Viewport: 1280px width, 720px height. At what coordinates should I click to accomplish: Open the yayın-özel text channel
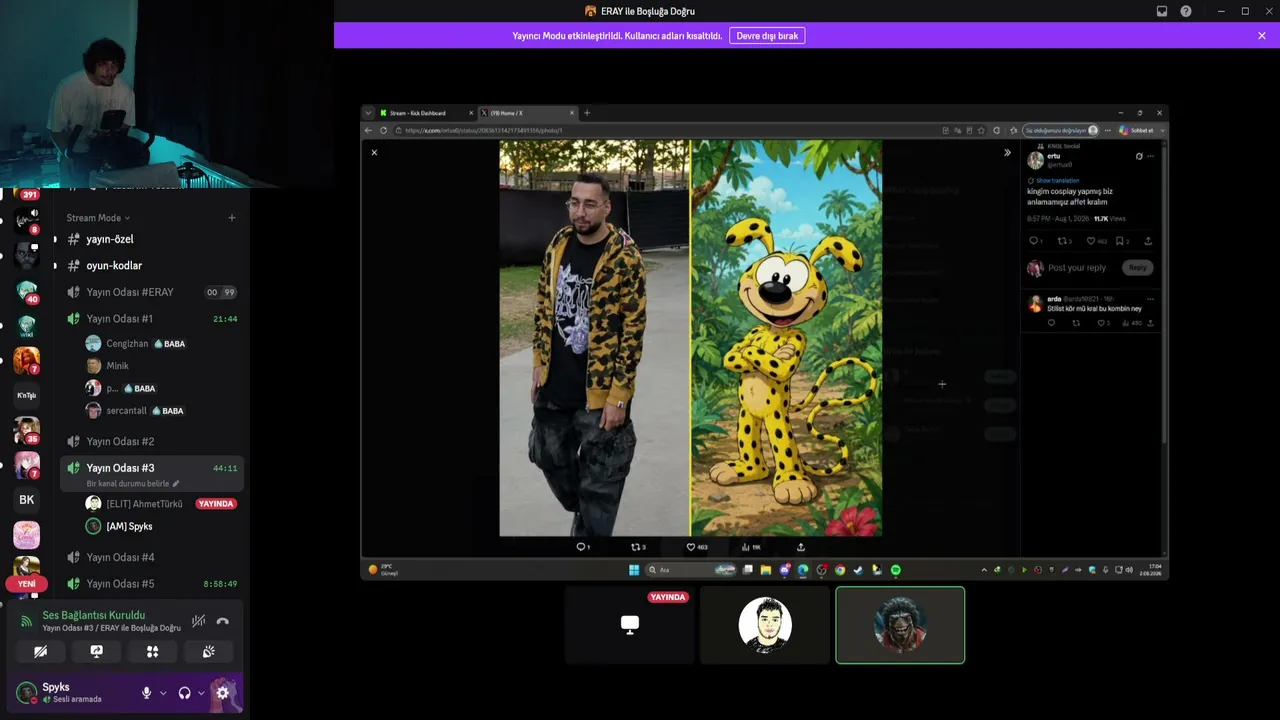click(x=150, y=240)
